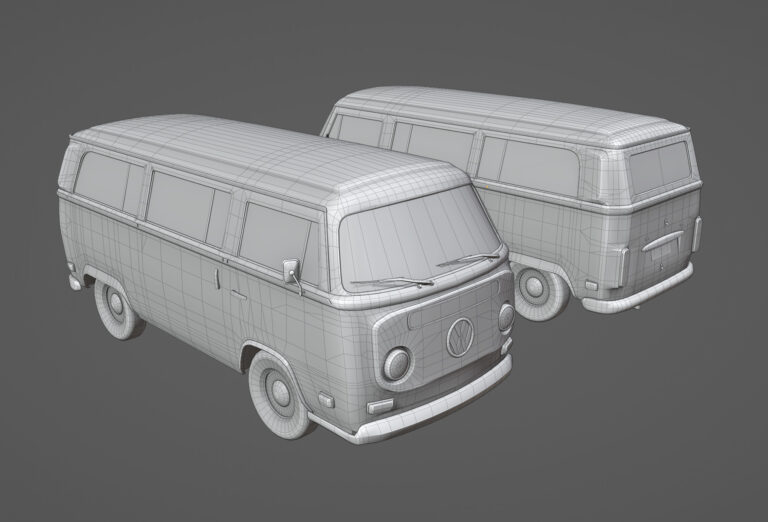Click the front van's cab door handle

[239, 295]
